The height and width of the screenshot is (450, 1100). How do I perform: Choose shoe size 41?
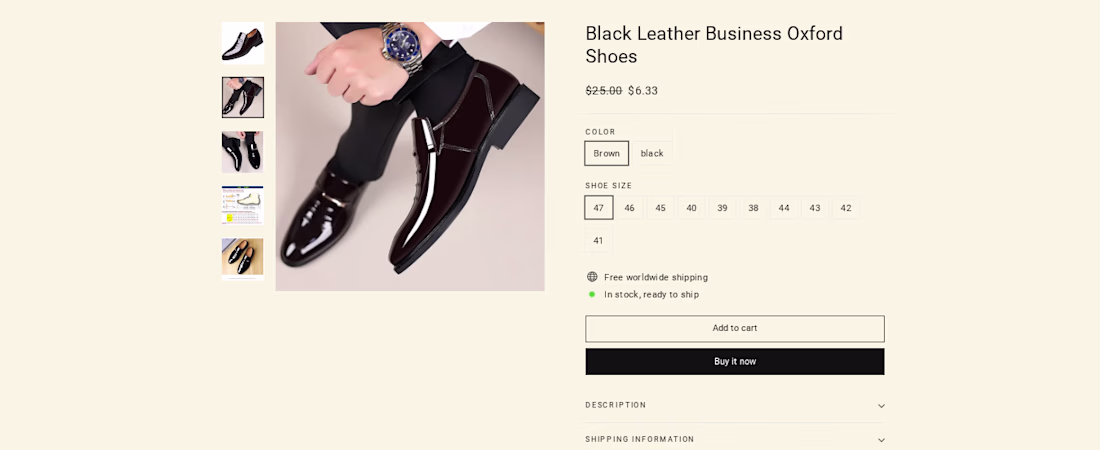point(598,240)
